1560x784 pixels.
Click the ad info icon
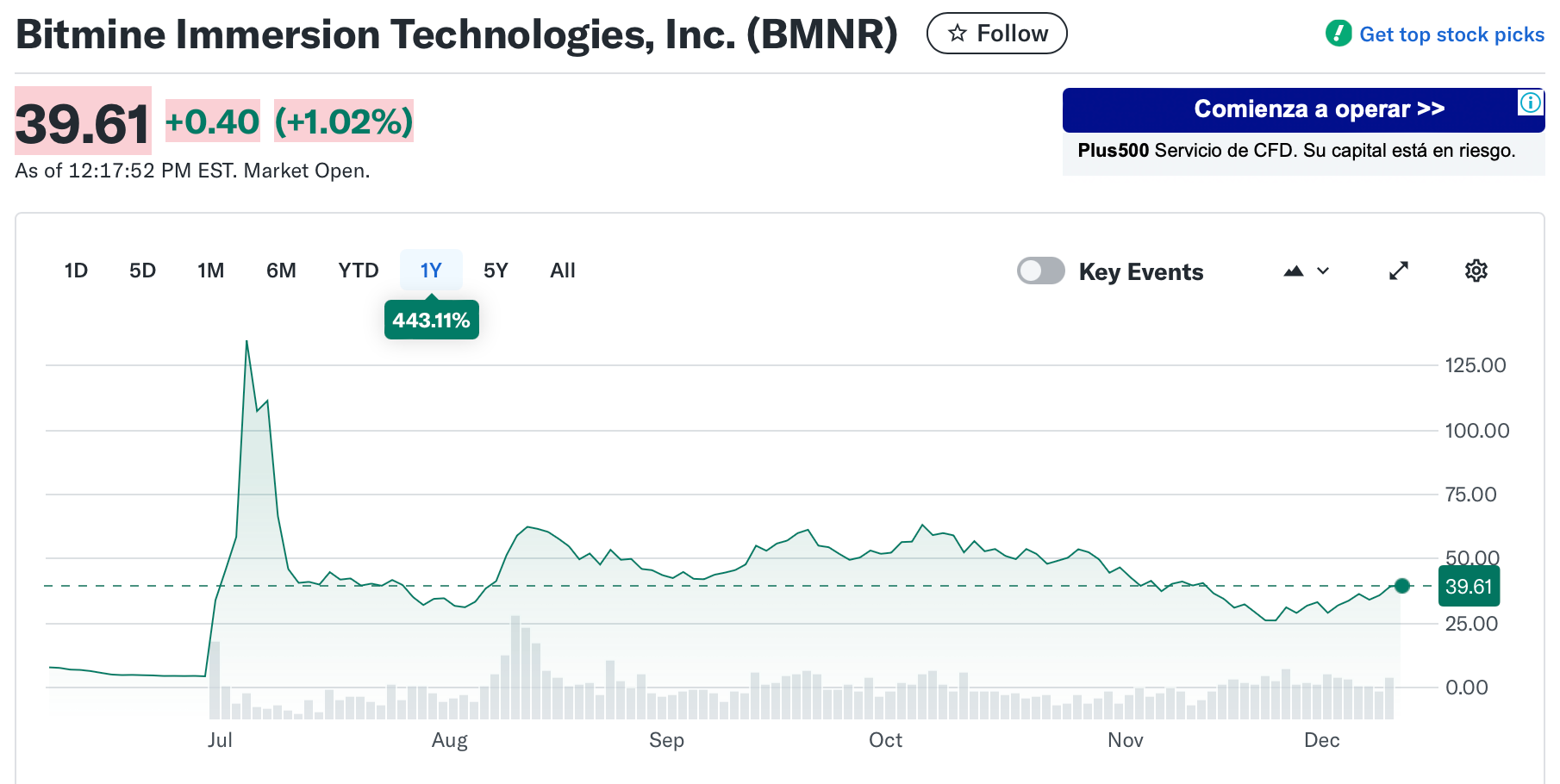1530,103
